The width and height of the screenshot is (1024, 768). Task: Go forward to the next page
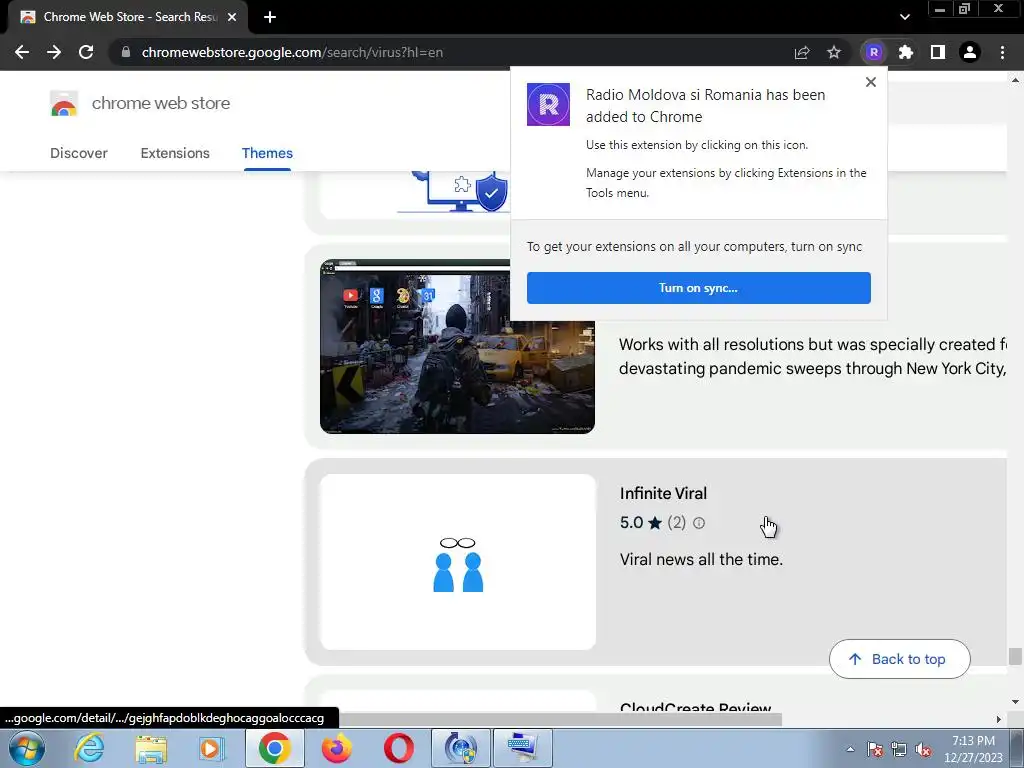coord(54,52)
